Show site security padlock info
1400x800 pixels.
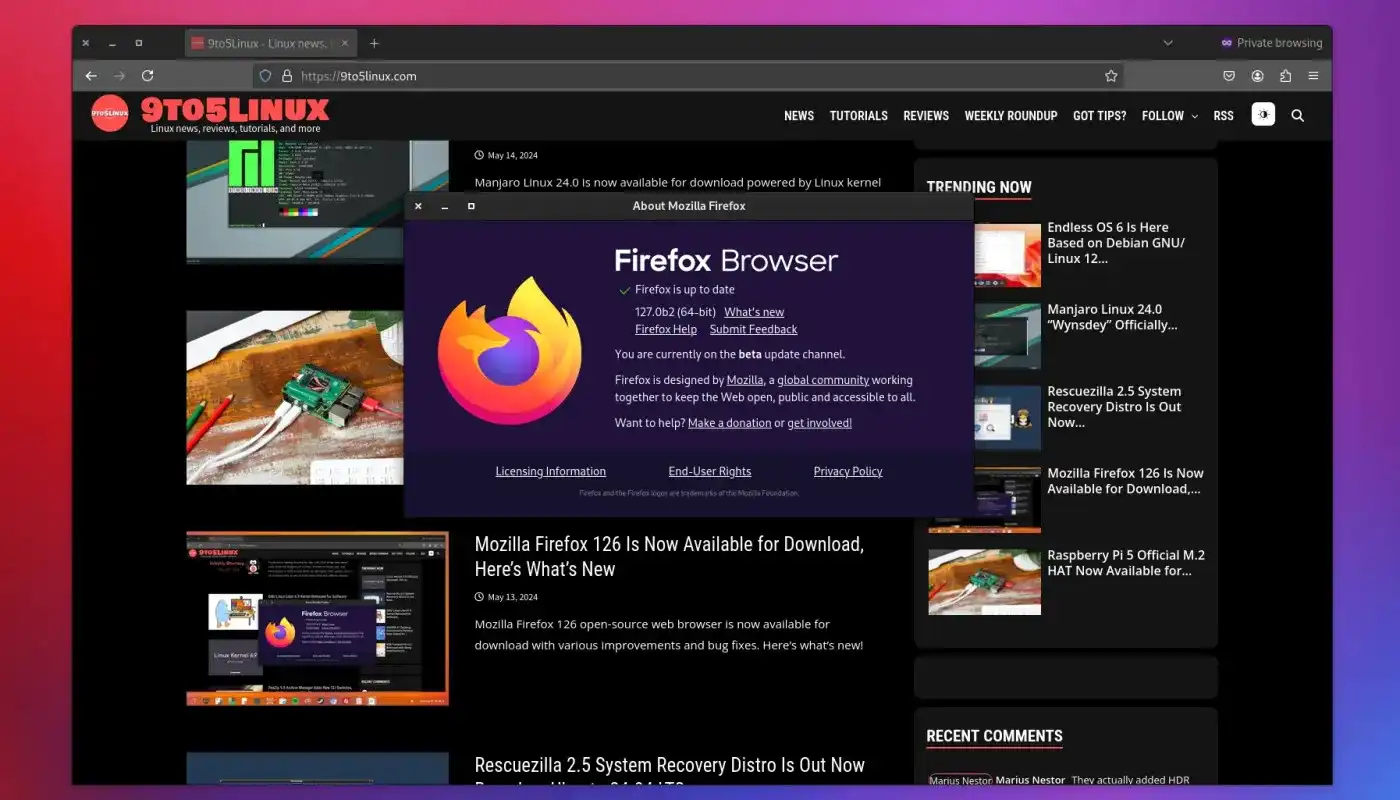287,76
